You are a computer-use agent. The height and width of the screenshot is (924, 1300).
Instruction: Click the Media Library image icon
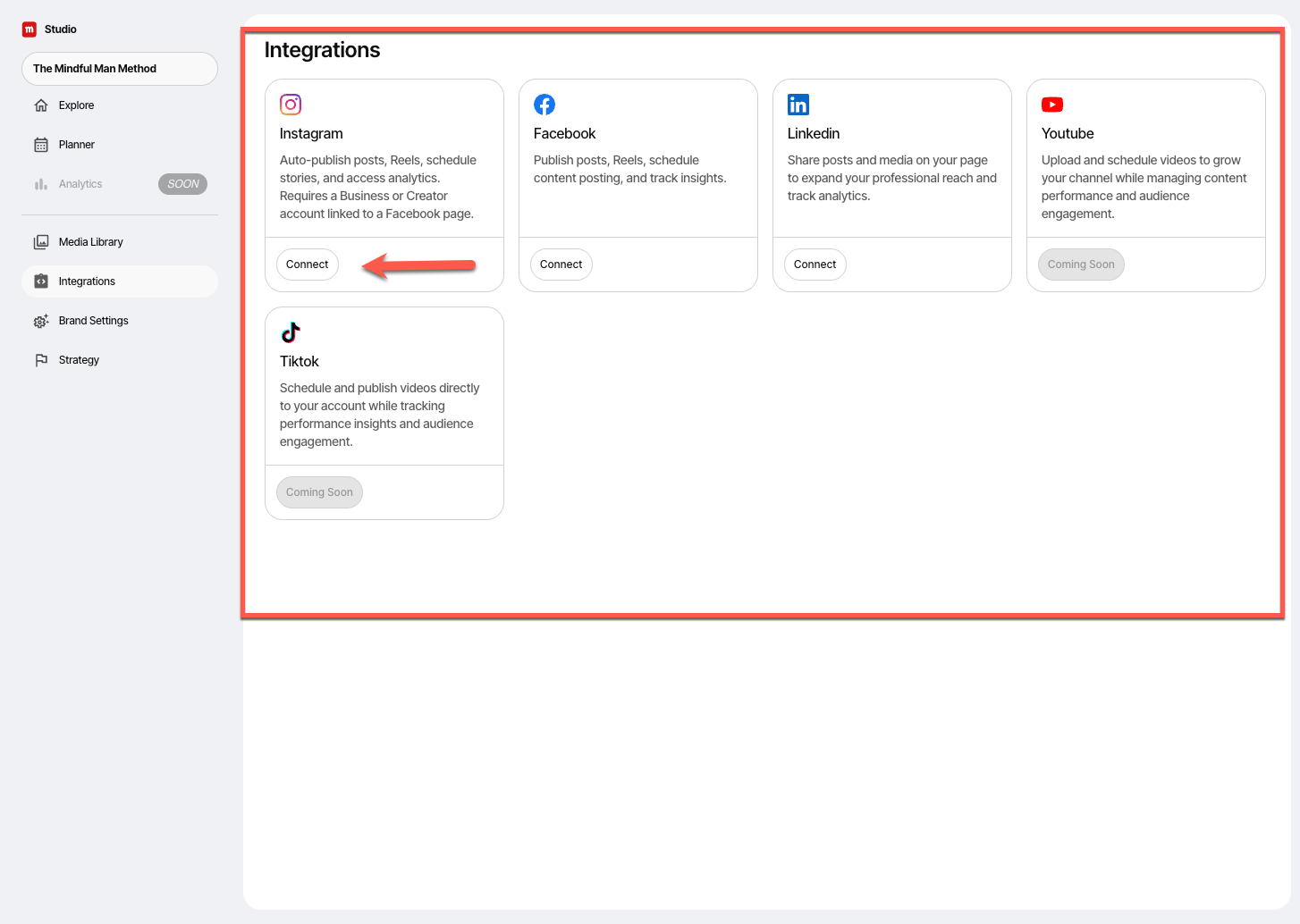coord(41,242)
